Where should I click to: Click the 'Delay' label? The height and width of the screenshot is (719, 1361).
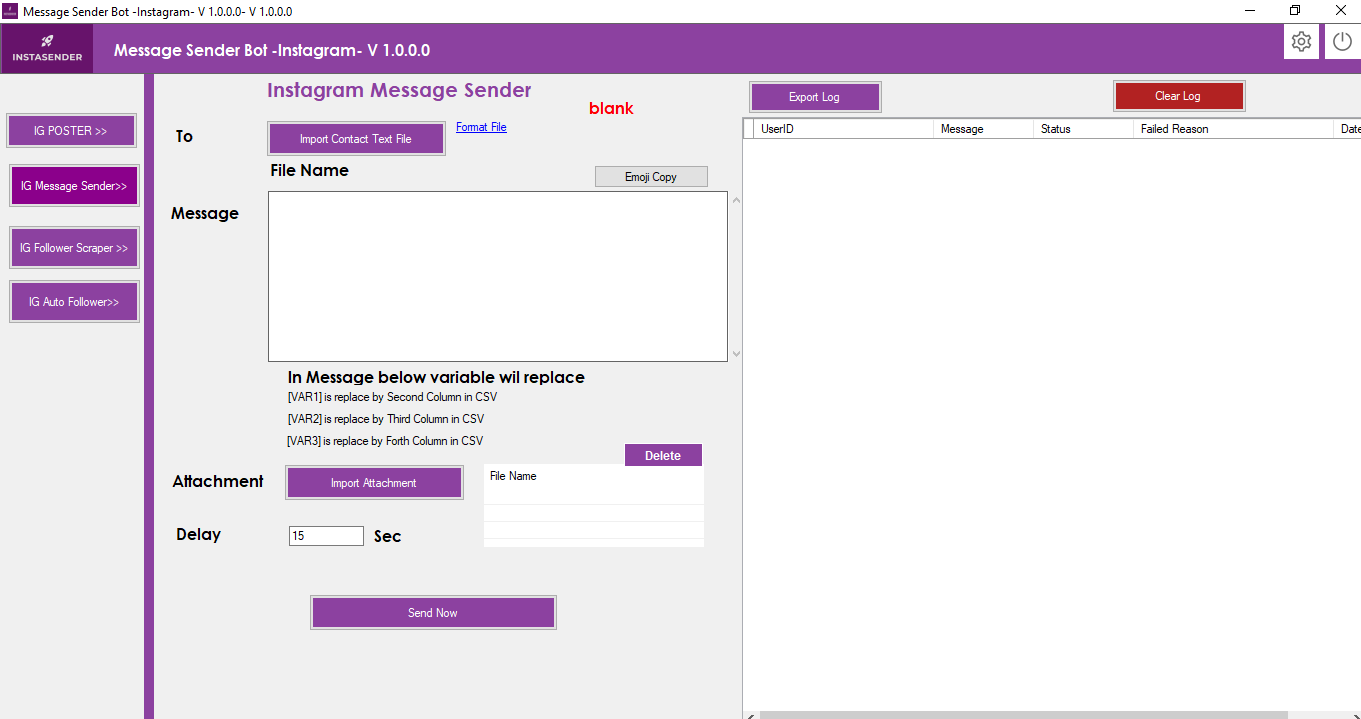[x=198, y=534]
